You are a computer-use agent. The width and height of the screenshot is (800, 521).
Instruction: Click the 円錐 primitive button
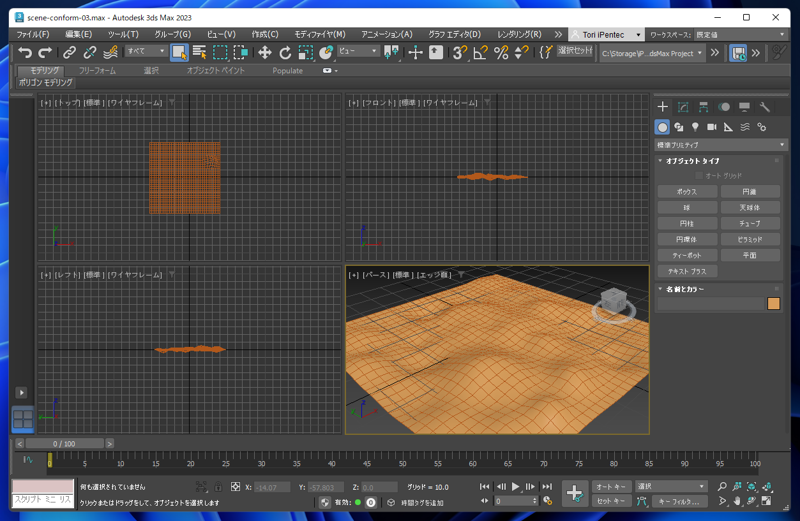pos(749,192)
